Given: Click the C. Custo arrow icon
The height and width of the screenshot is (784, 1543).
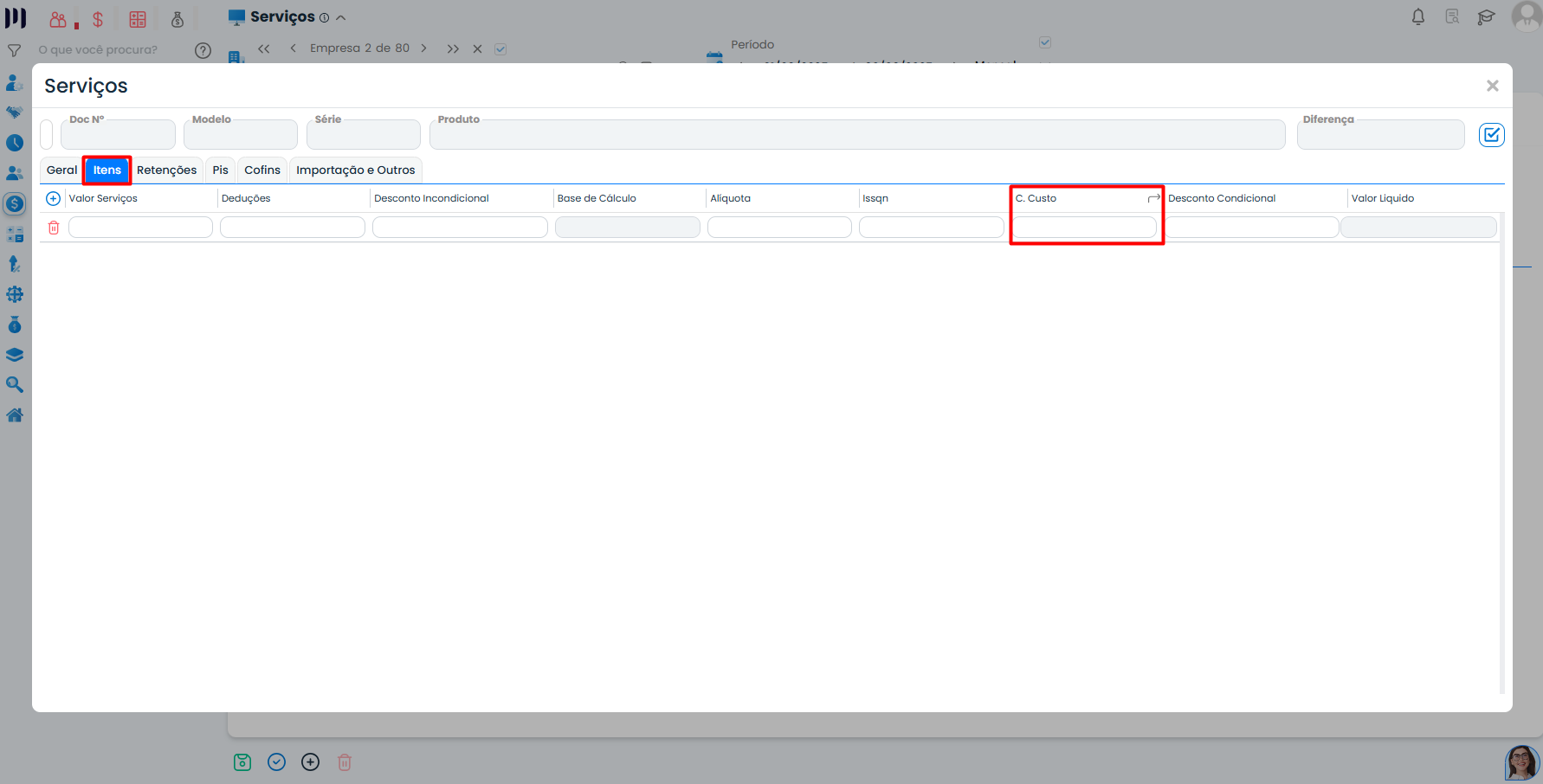Looking at the screenshot, I should coord(1153,199).
